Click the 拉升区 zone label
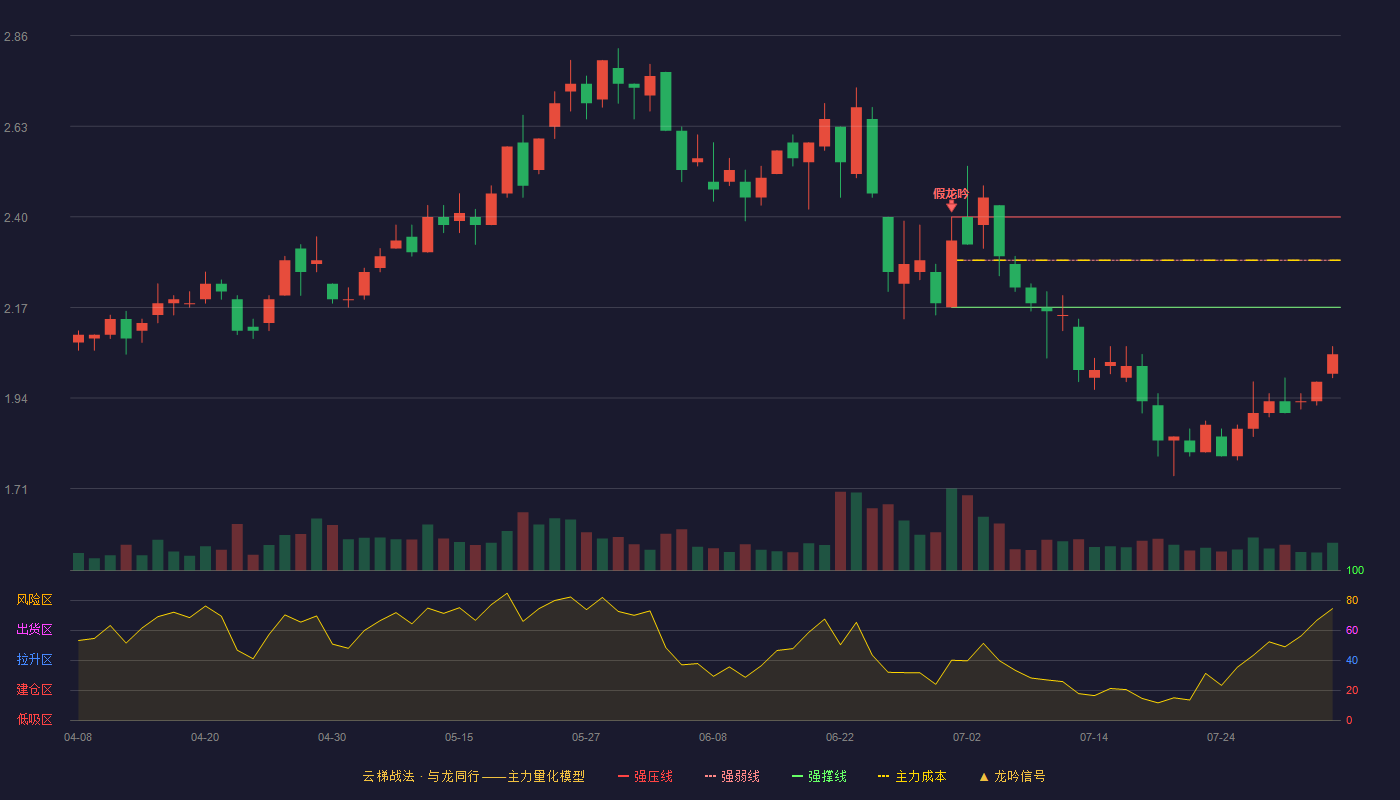Viewport: 1400px width, 800px height. pyautogui.click(x=34, y=660)
